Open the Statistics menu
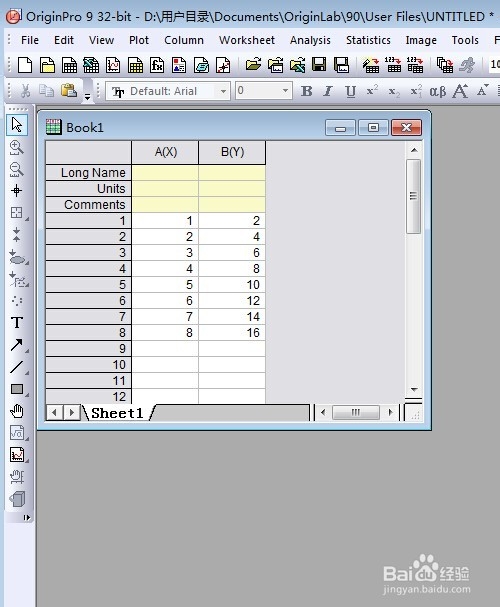The height and width of the screenshot is (607, 500). (368, 40)
